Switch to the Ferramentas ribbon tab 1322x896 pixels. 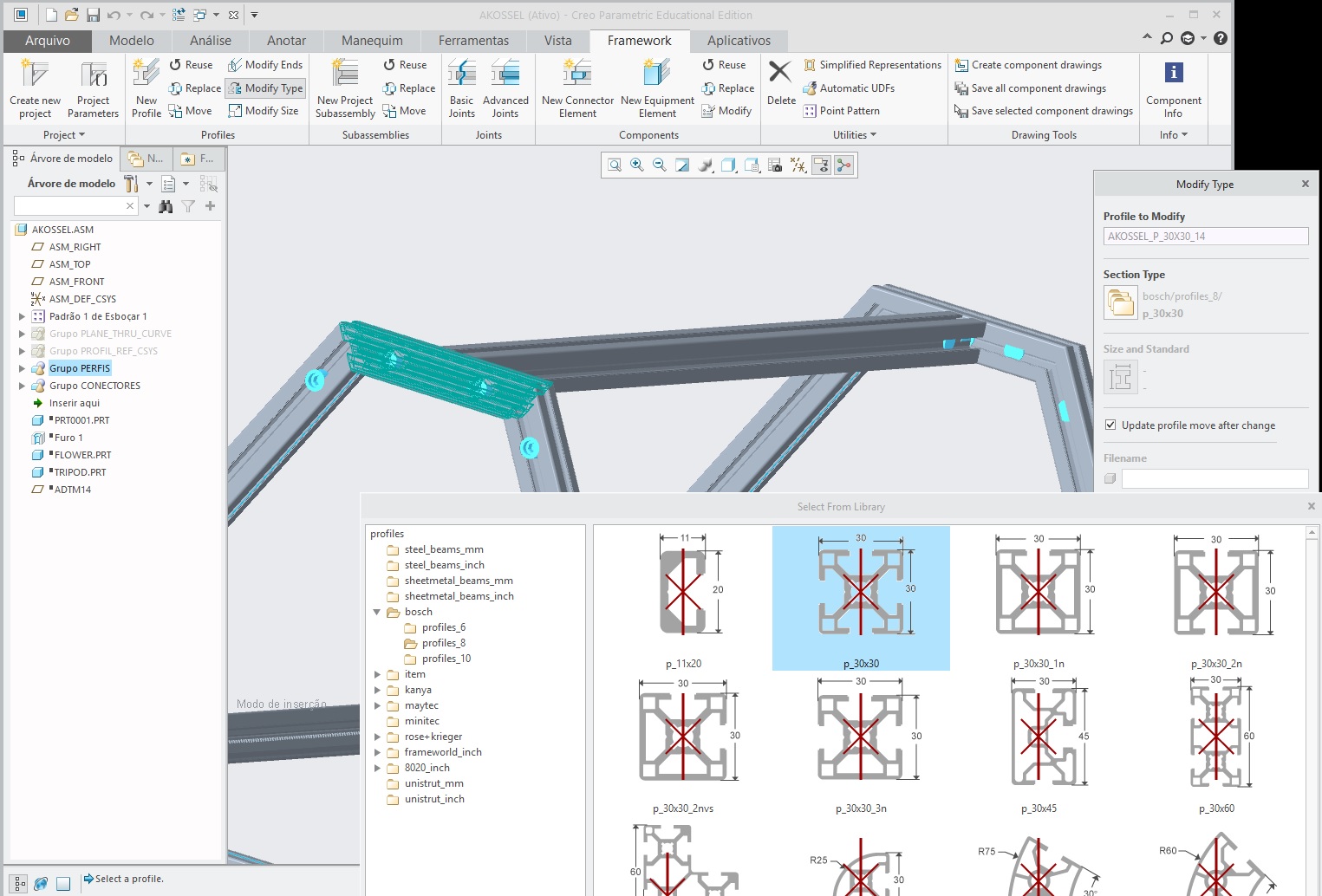click(x=473, y=41)
